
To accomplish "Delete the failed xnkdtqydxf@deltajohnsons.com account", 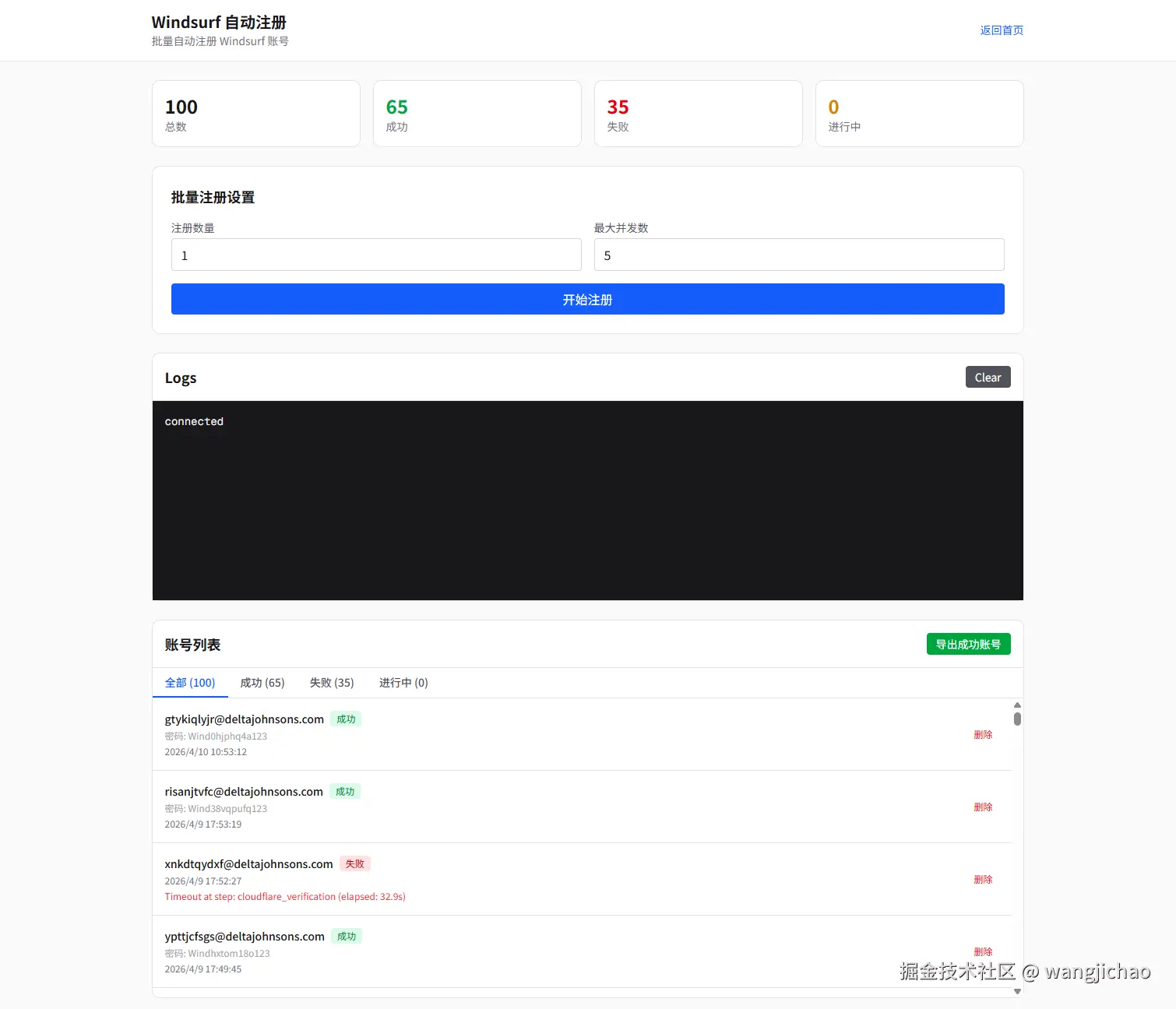I will [983, 879].
